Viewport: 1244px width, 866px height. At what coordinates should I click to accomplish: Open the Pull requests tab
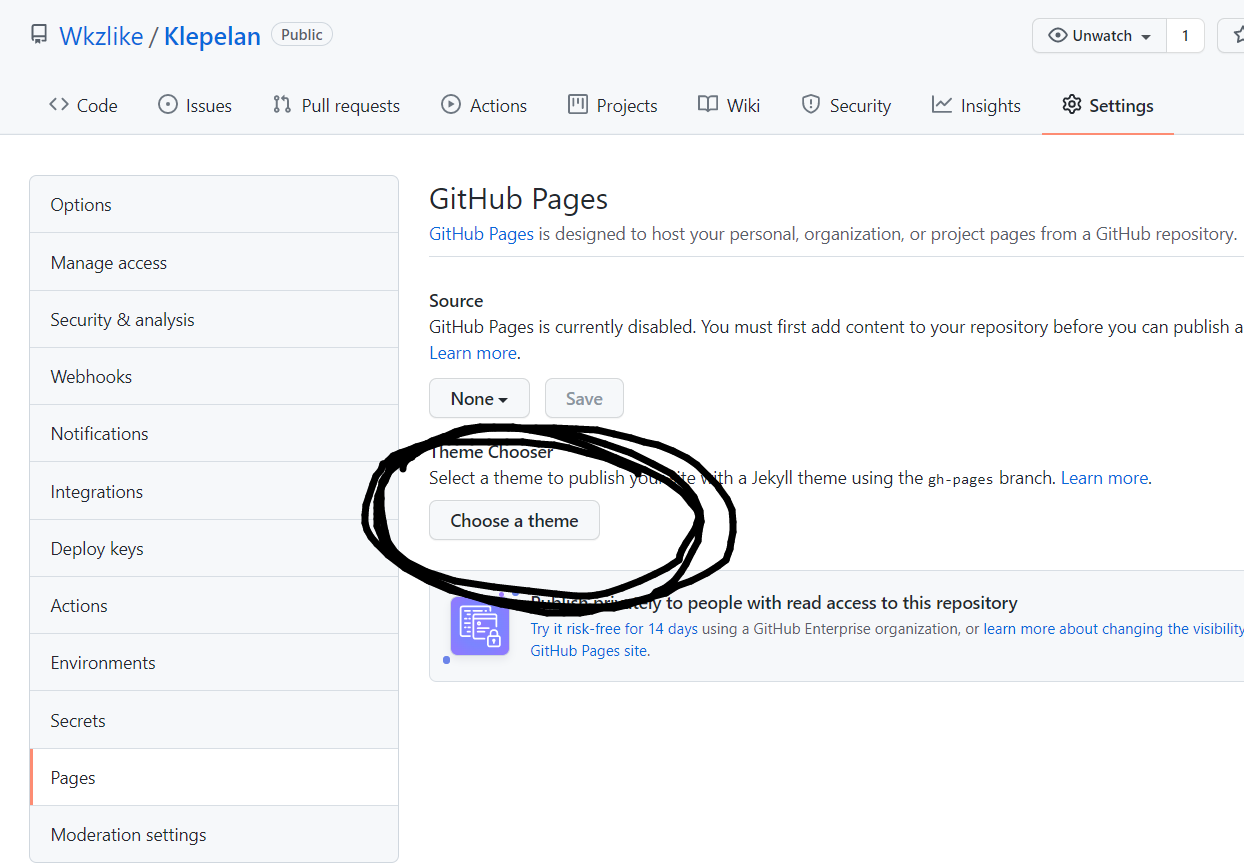click(336, 105)
